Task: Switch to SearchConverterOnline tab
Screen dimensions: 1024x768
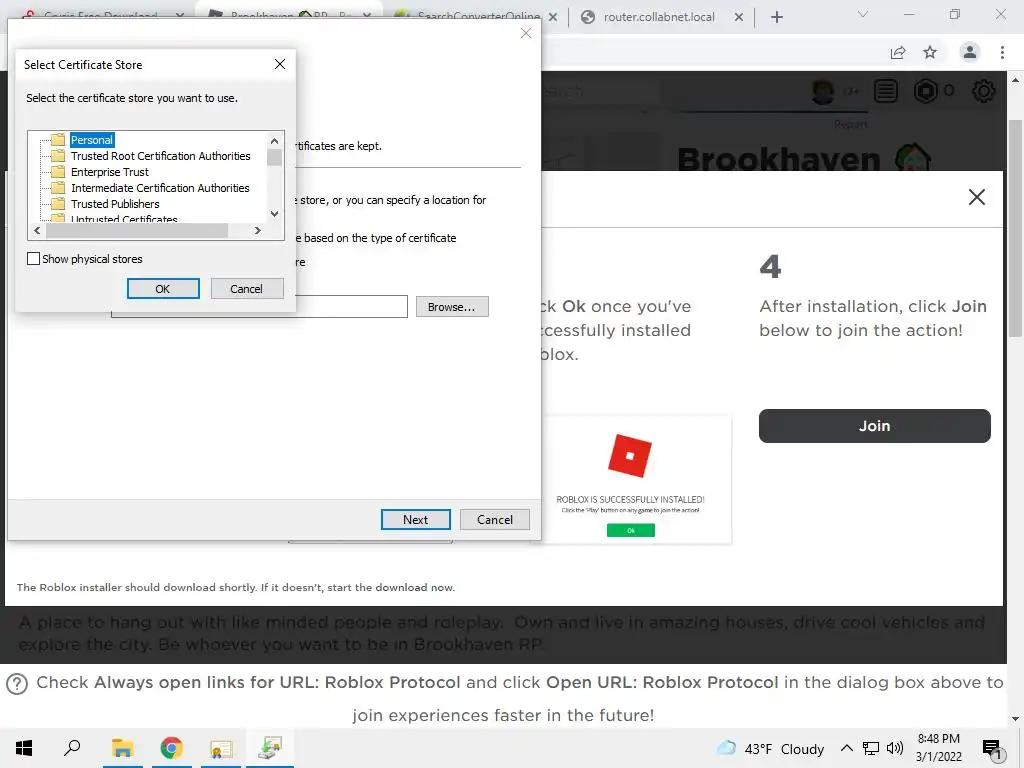Action: coord(478,16)
